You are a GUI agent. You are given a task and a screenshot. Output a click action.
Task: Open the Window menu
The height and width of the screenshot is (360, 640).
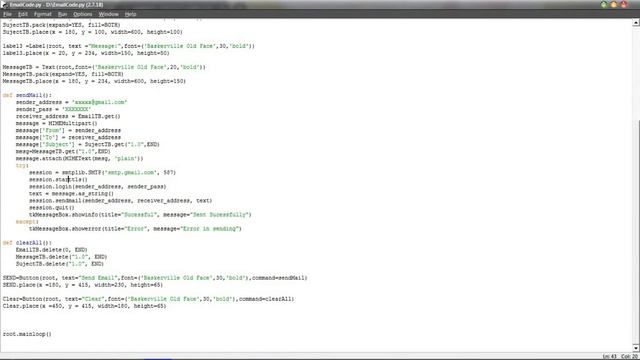[x=109, y=14]
